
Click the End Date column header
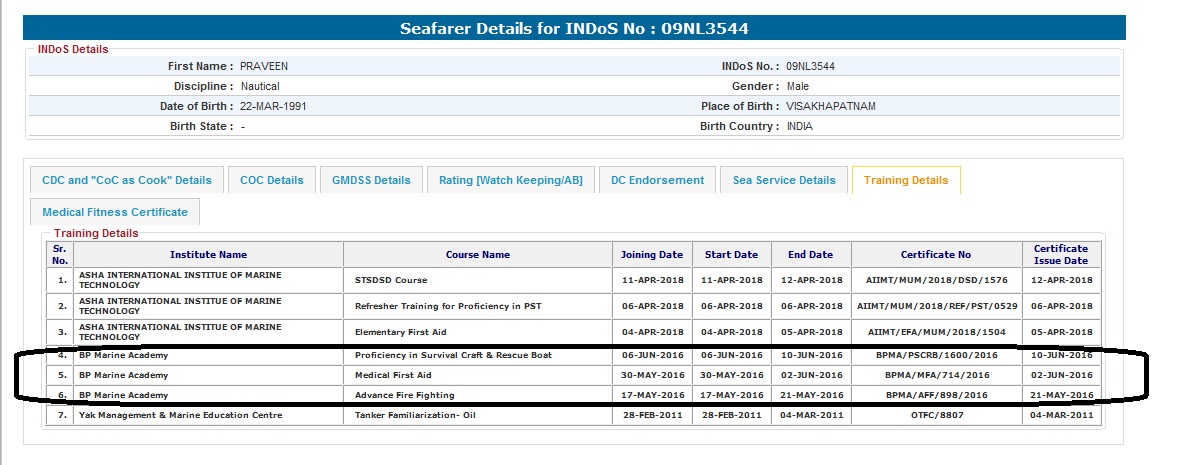tap(811, 255)
